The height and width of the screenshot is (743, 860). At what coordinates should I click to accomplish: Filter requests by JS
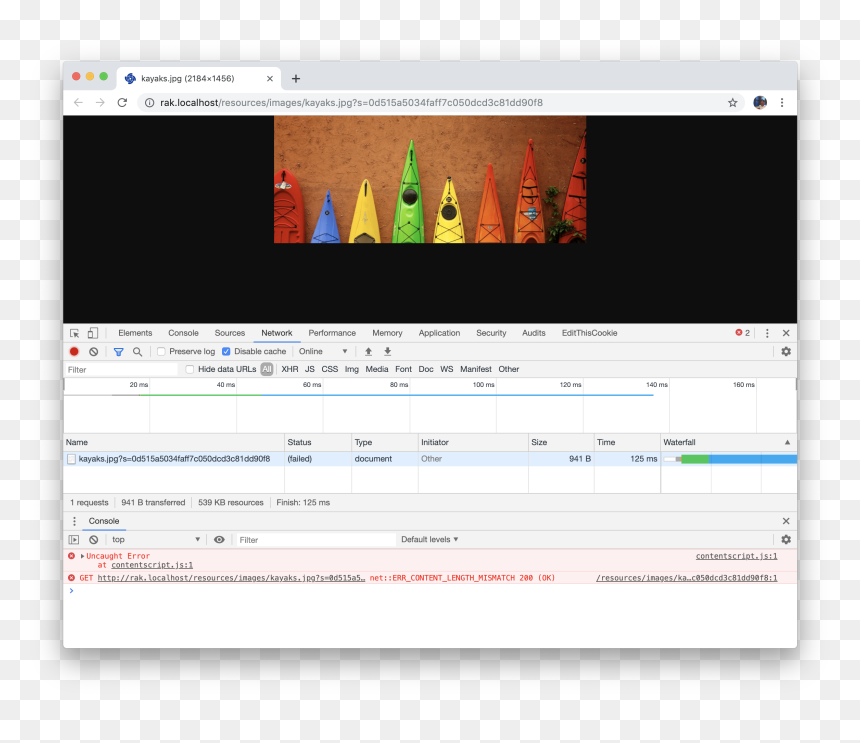310,369
